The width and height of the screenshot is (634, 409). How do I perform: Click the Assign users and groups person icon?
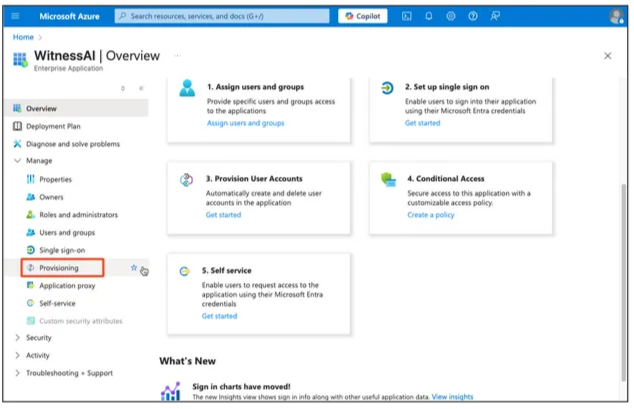(187, 88)
